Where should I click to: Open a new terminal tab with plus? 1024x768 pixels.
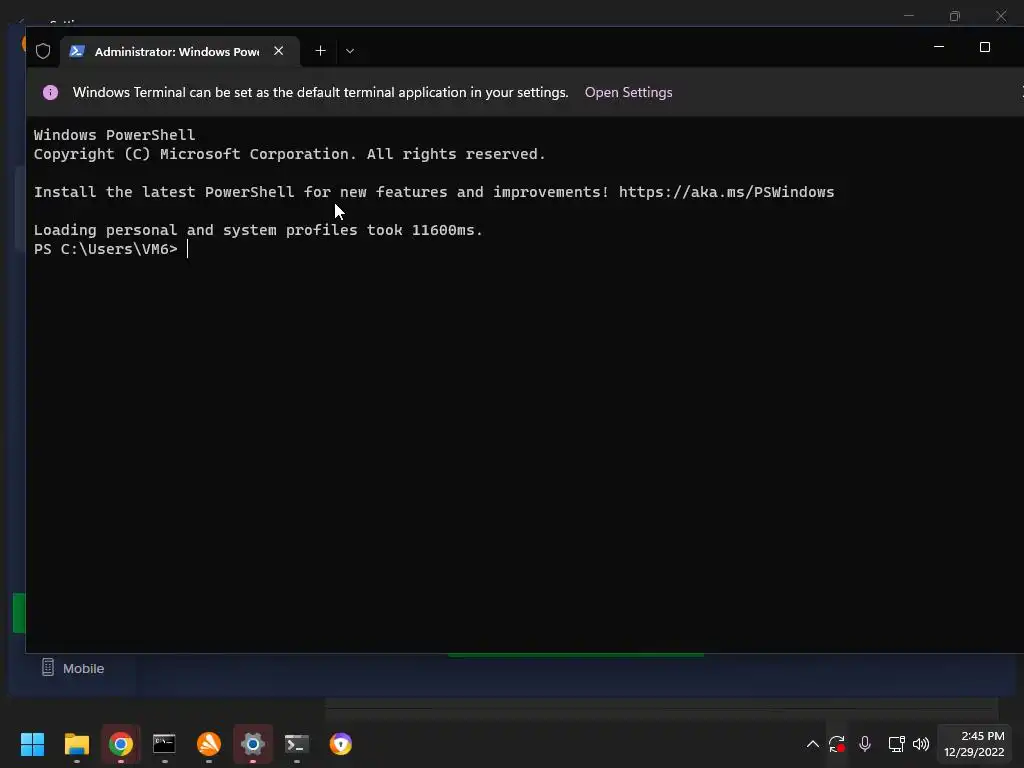point(320,51)
